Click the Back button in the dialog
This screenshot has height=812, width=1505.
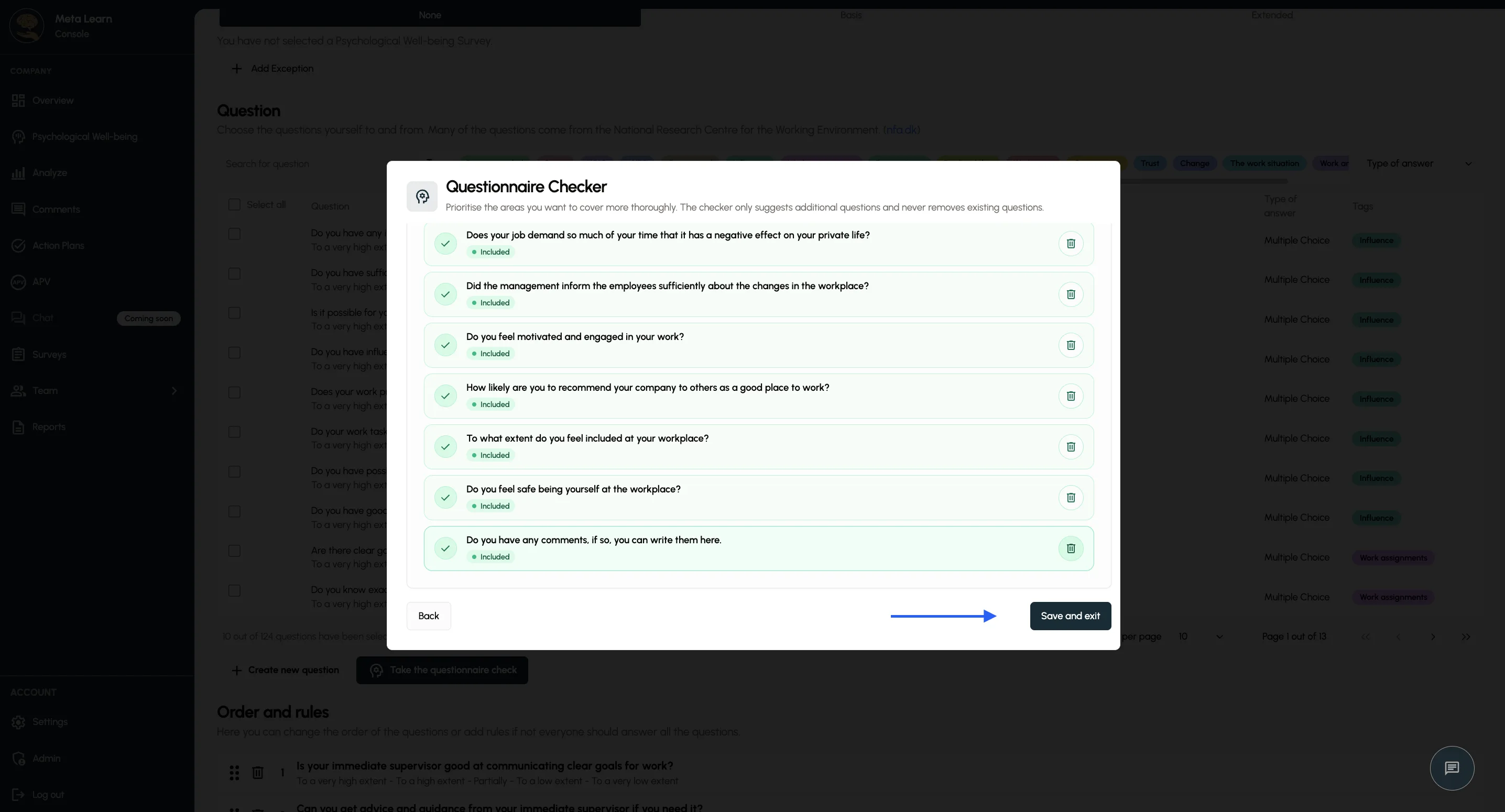[428, 616]
